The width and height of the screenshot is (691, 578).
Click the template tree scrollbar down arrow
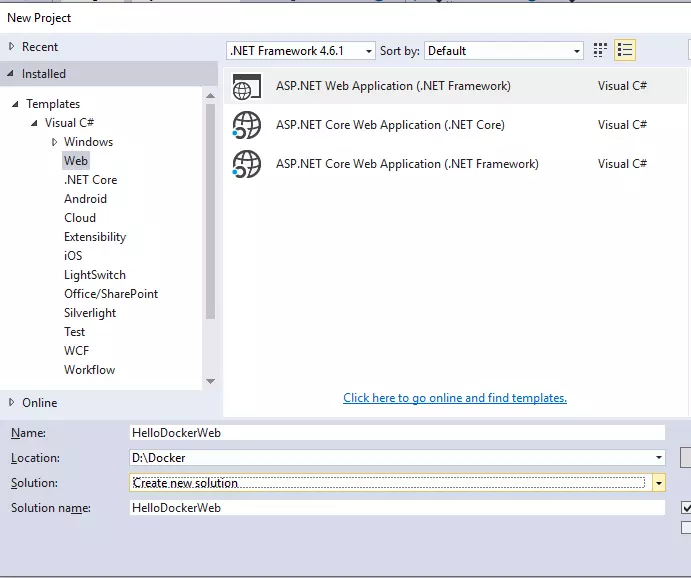(210, 381)
